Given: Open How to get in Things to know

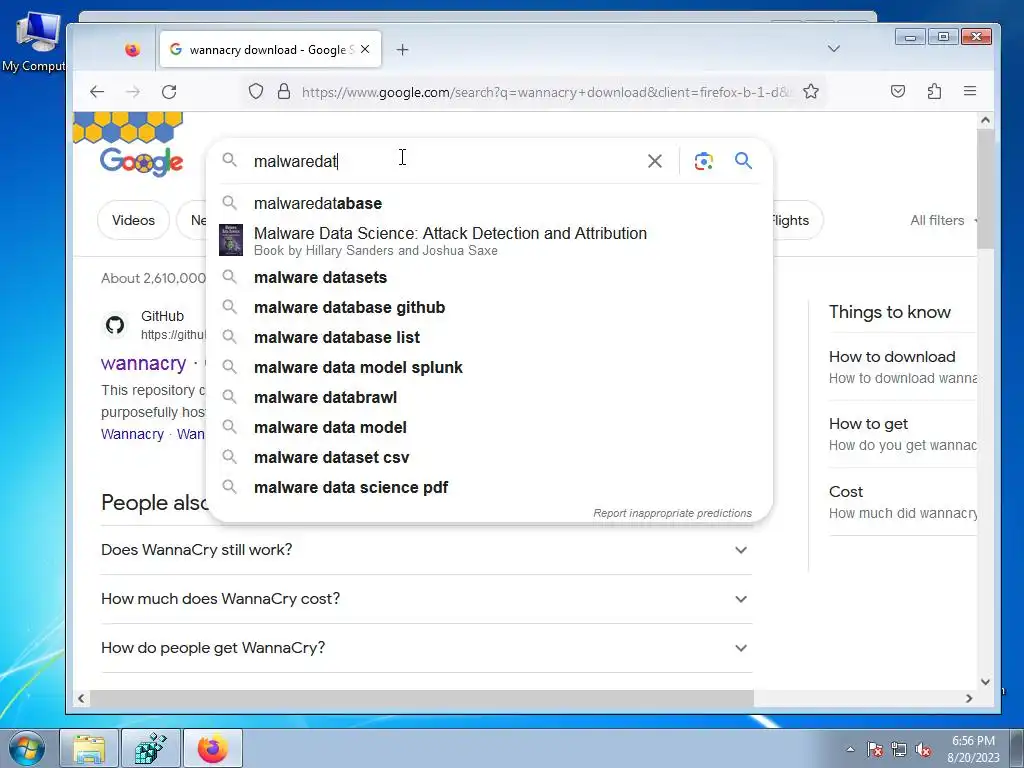Looking at the screenshot, I should [x=903, y=434].
